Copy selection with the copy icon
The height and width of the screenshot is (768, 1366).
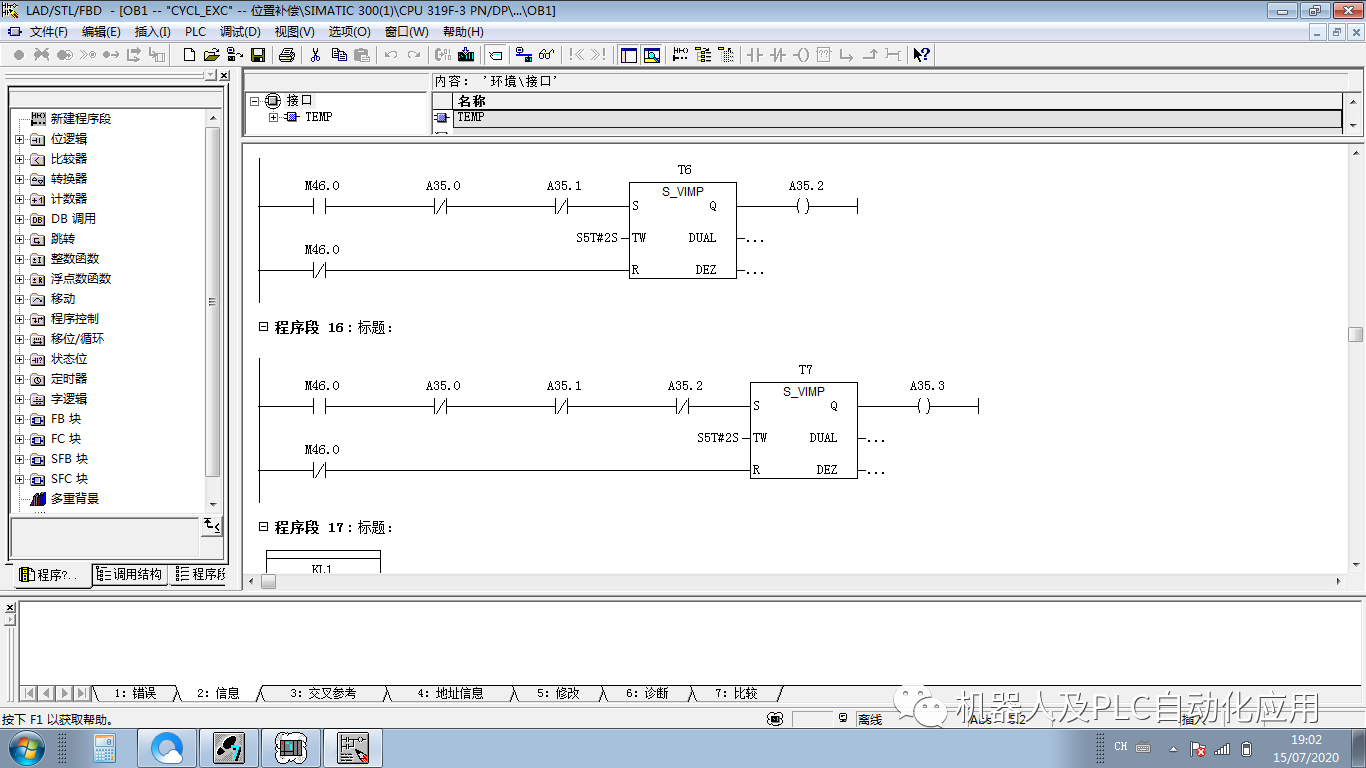tap(339, 55)
